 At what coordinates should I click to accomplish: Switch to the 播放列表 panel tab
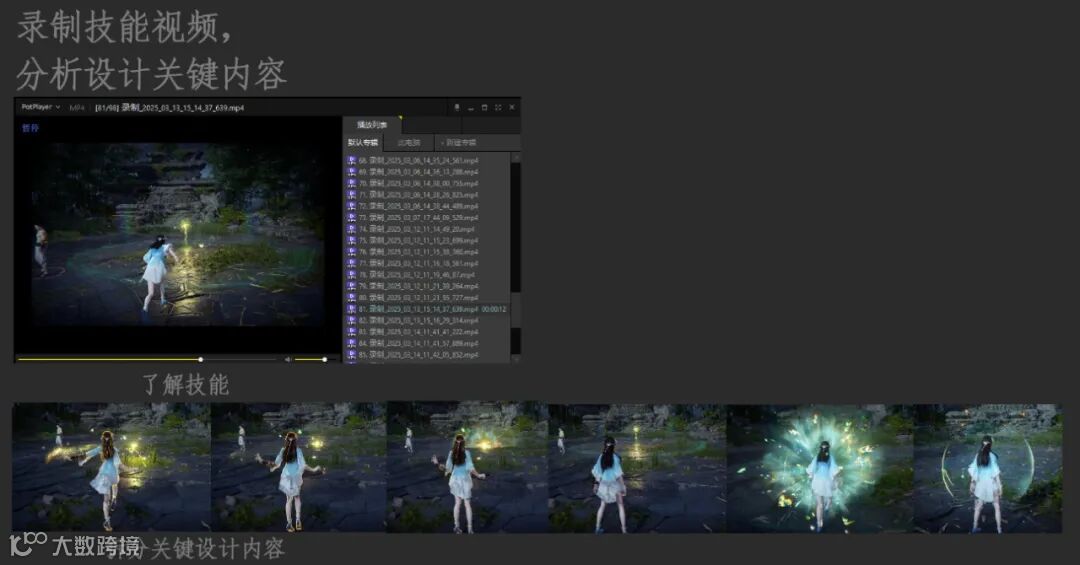372,125
